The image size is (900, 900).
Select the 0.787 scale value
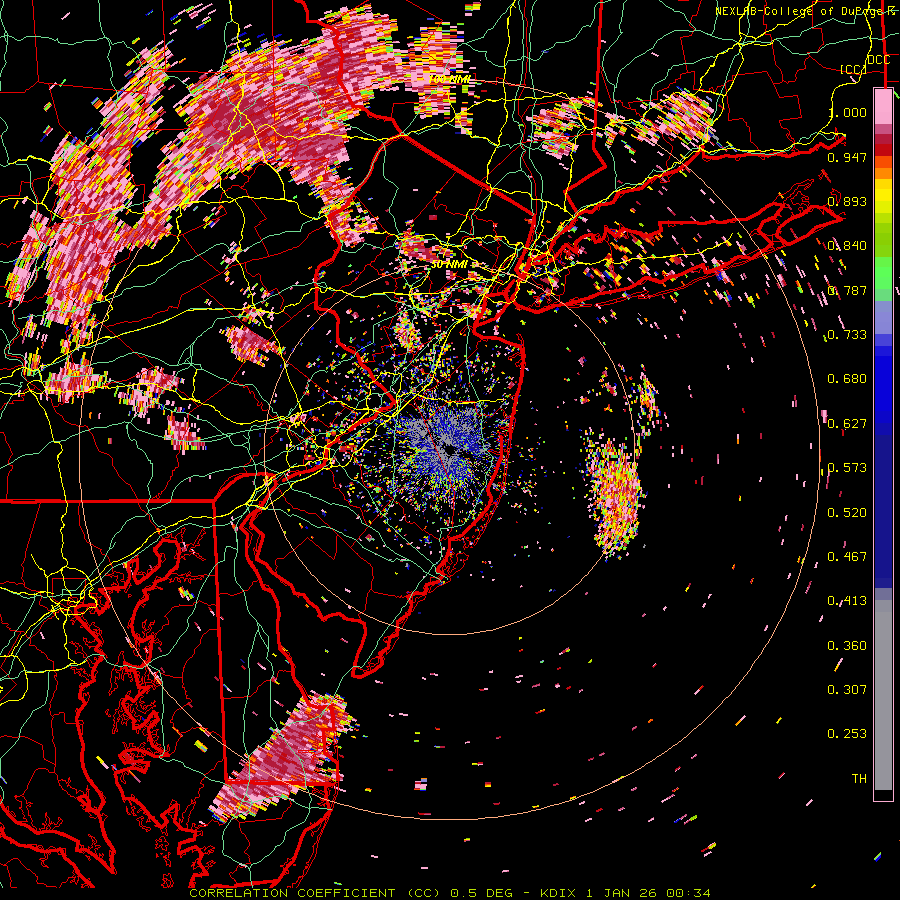click(x=847, y=290)
